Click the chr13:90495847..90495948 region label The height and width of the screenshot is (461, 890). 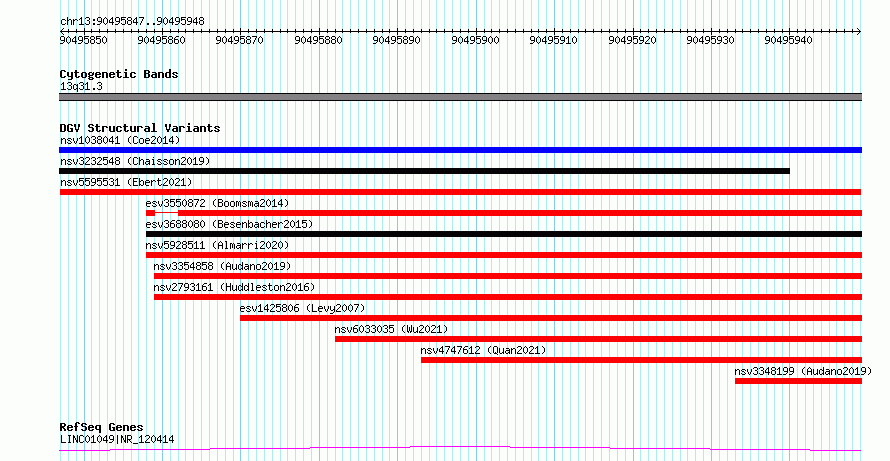coord(132,22)
